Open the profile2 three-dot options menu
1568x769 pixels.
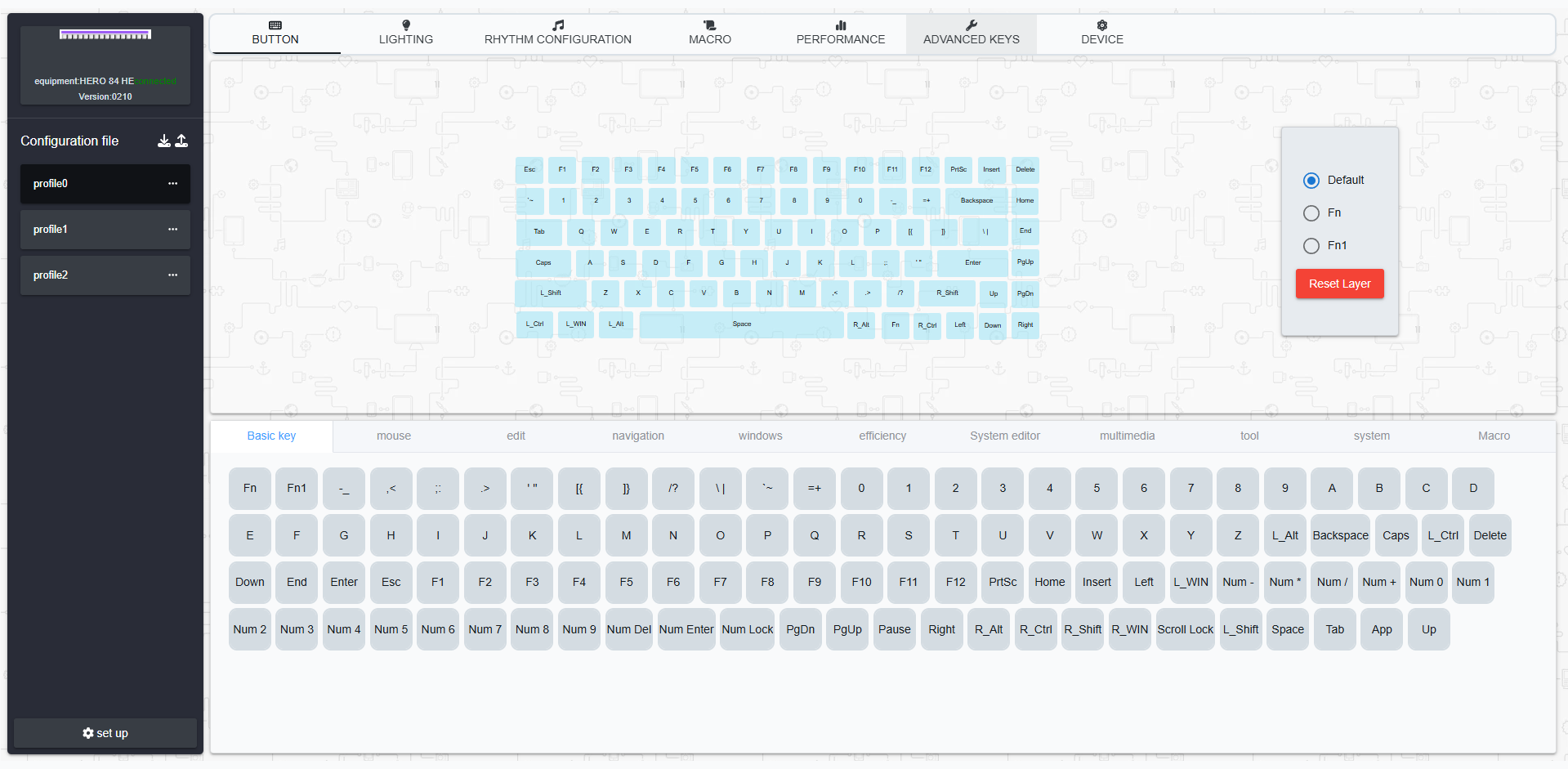point(172,275)
